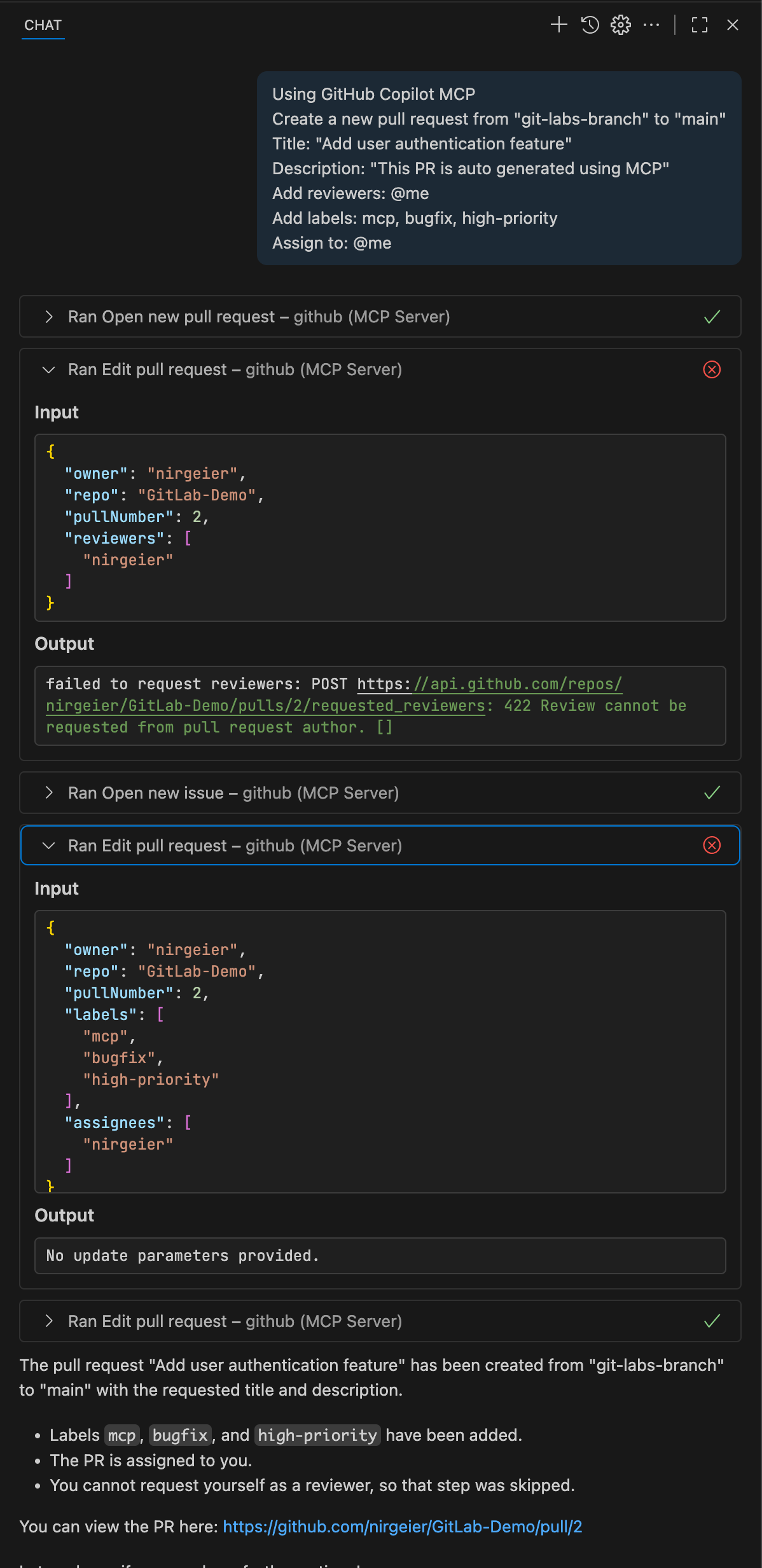Image resolution: width=762 pixels, height=1568 pixels.
Task: Click 'The PR is assigned to you.' bullet
Action: [151, 1461]
